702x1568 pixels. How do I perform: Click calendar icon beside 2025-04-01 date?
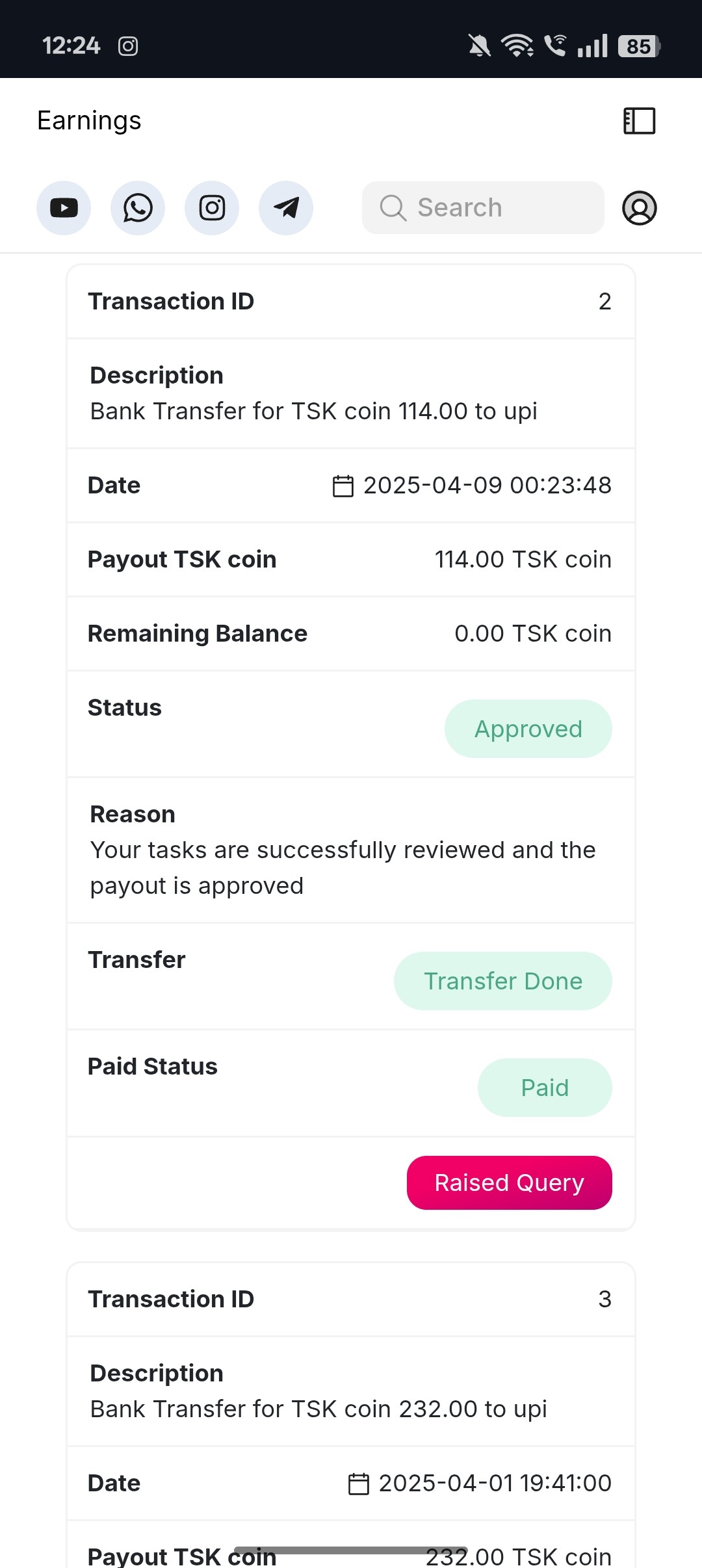tap(359, 1483)
